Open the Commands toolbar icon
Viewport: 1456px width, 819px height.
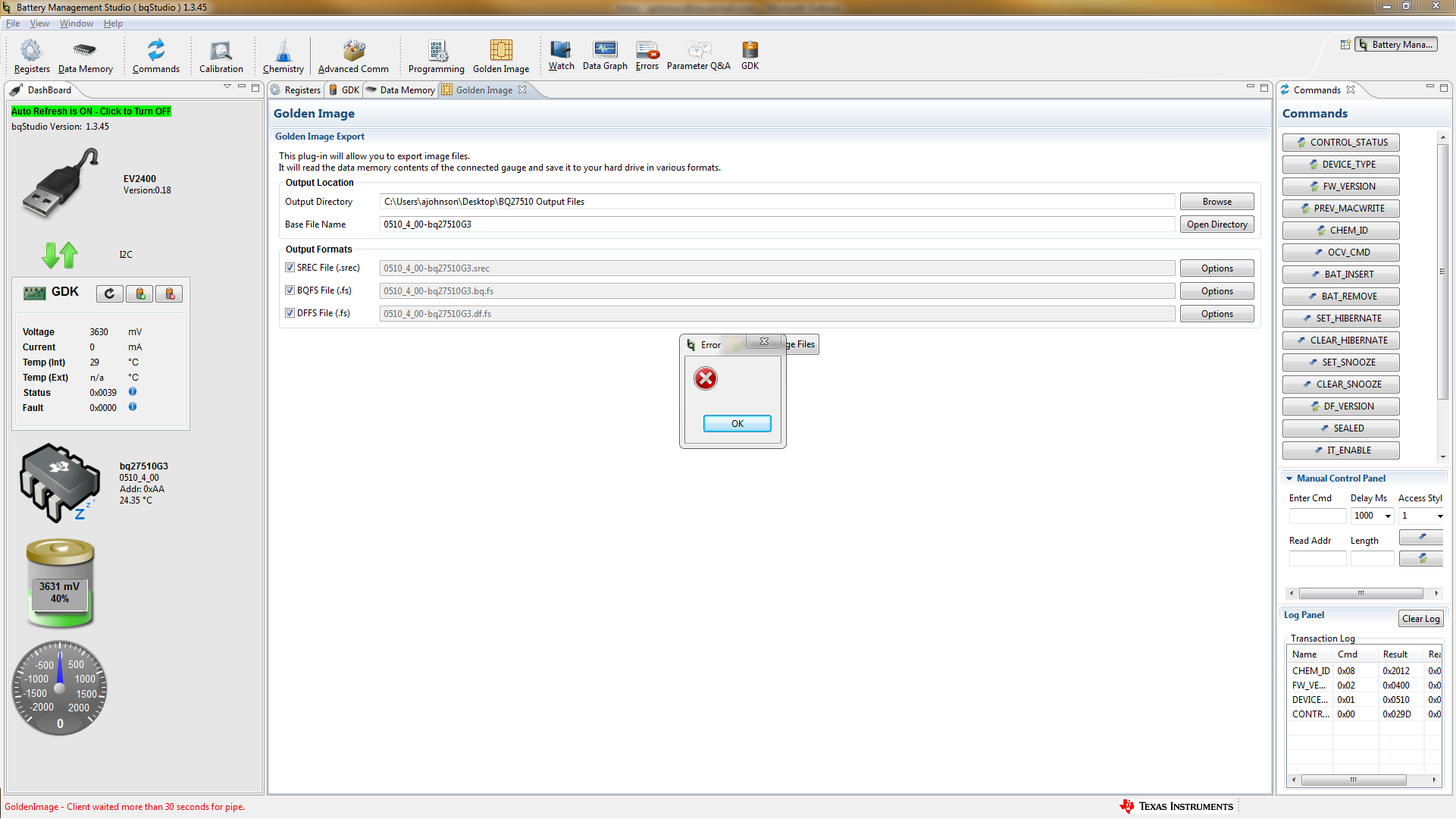click(156, 57)
